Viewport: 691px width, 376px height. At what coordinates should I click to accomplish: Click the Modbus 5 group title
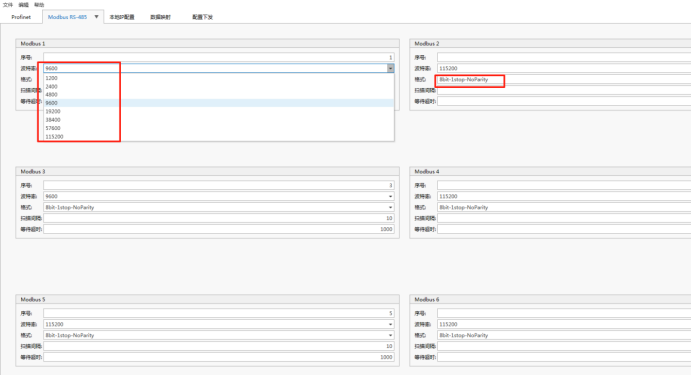point(33,299)
